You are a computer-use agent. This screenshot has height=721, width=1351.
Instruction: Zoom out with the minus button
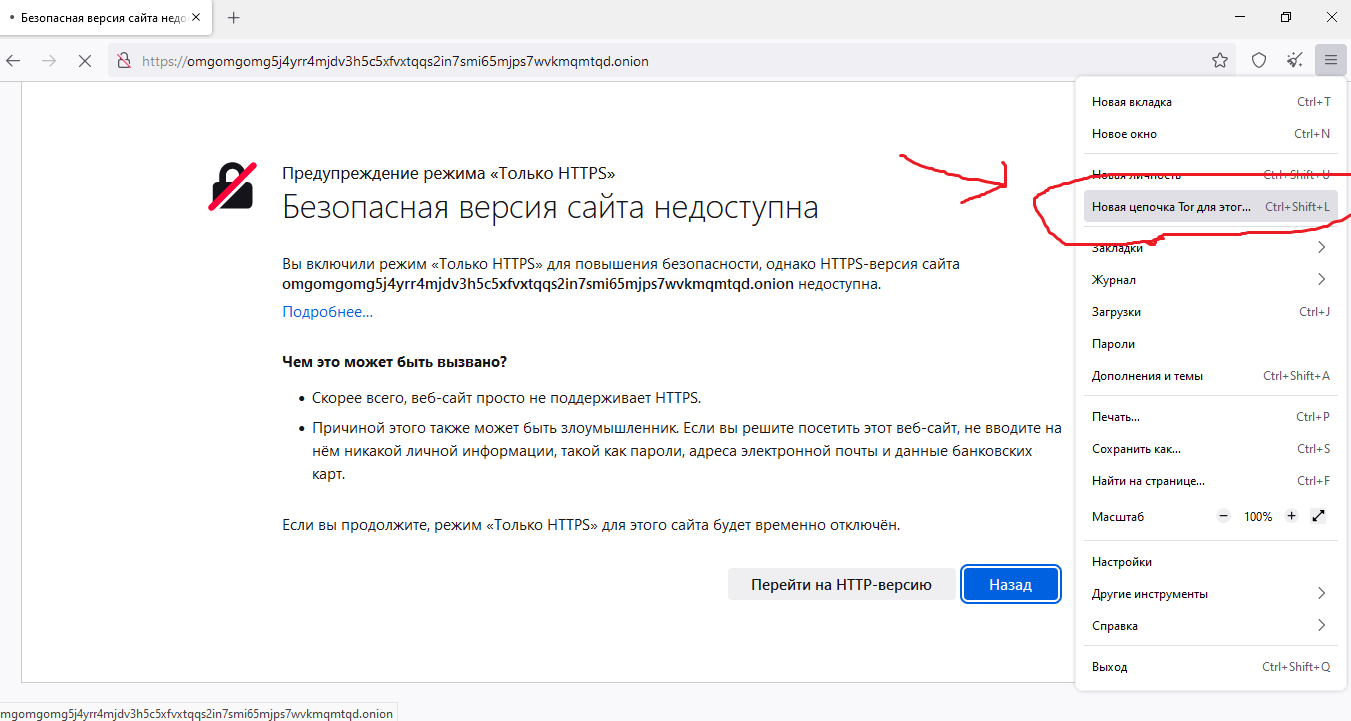(1224, 516)
